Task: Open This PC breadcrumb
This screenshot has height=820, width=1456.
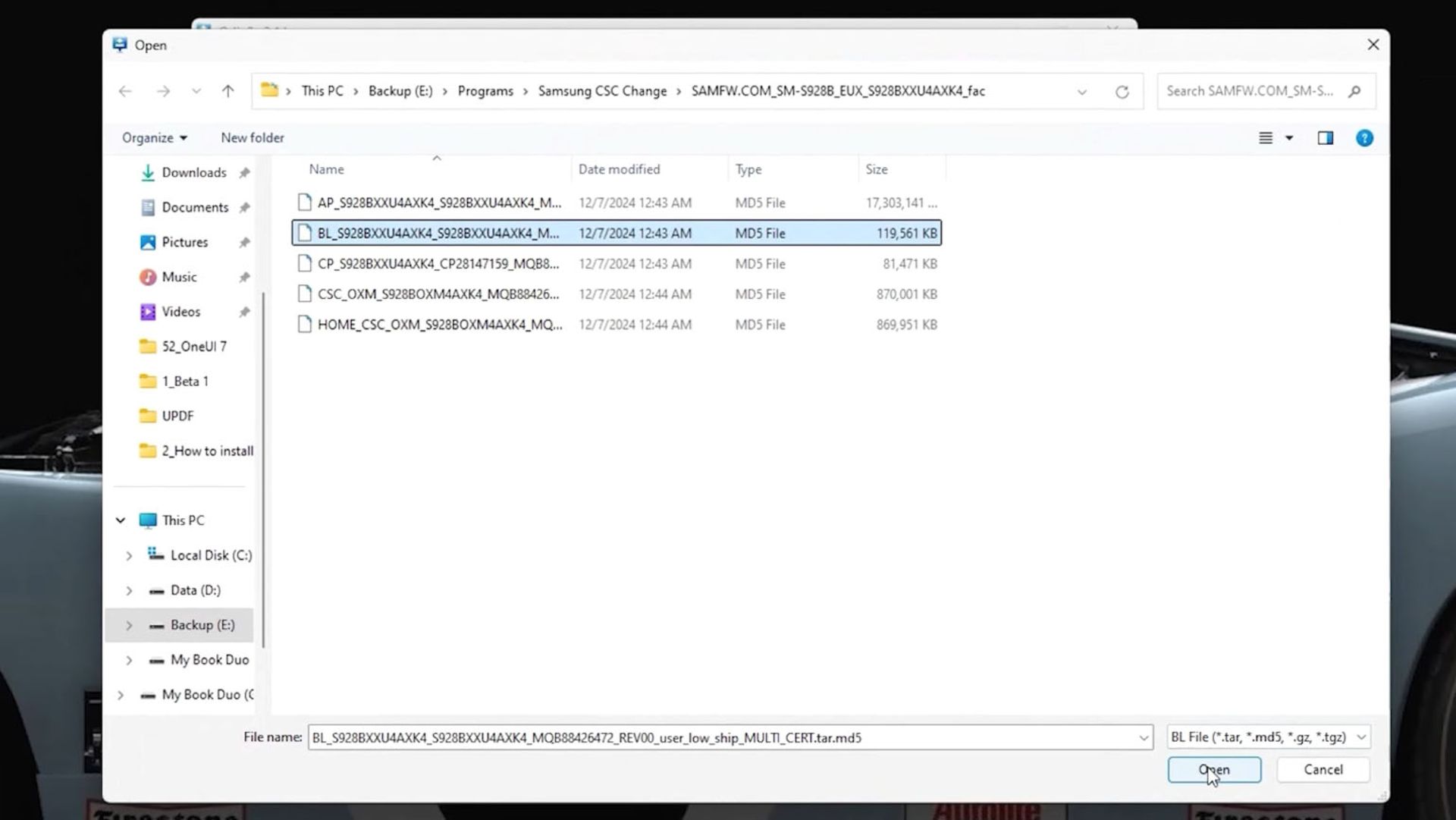Action: click(322, 91)
